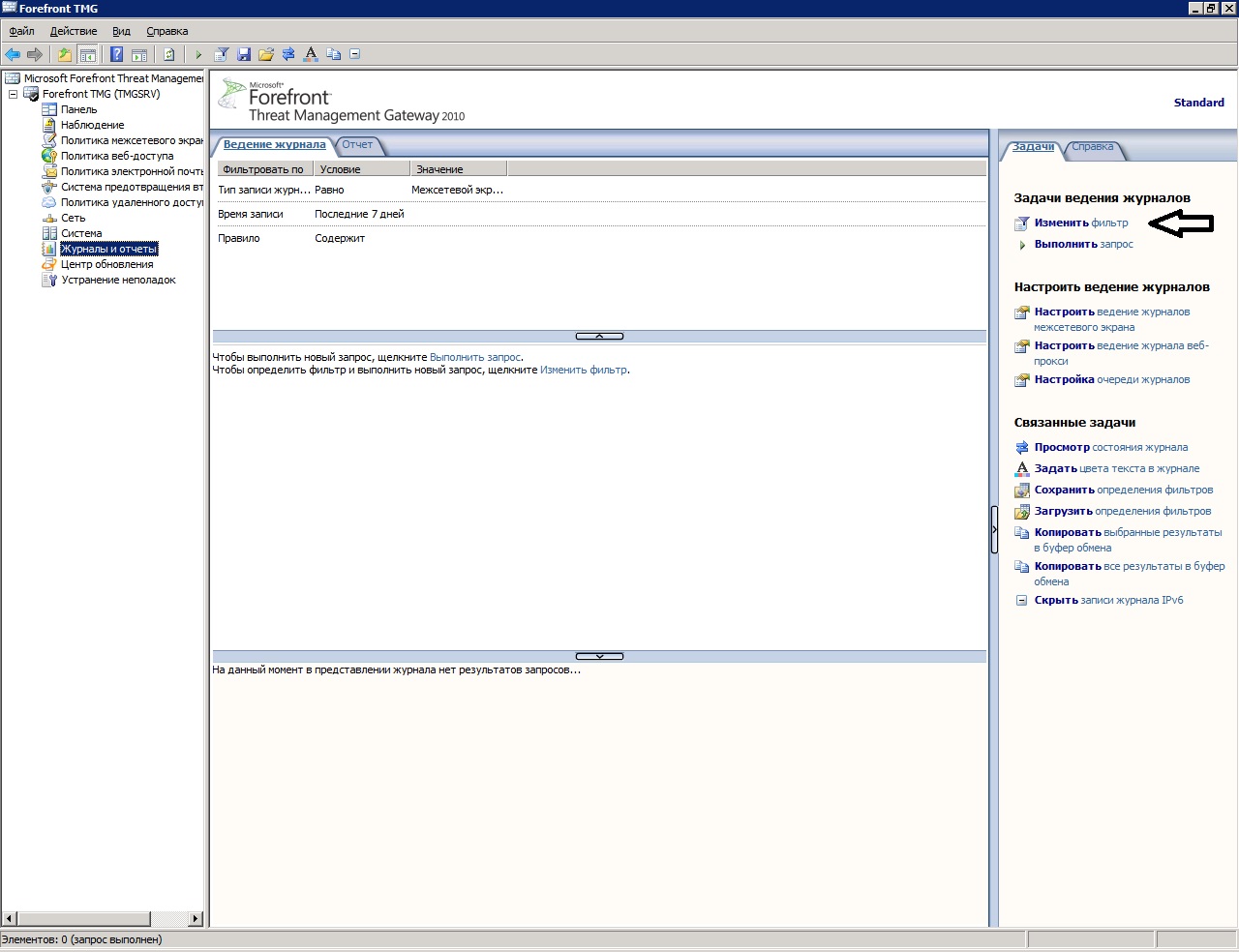The image size is (1239, 952).
Task: Click the tree pane horizontal scrollbar right arrow
Action: click(196, 918)
